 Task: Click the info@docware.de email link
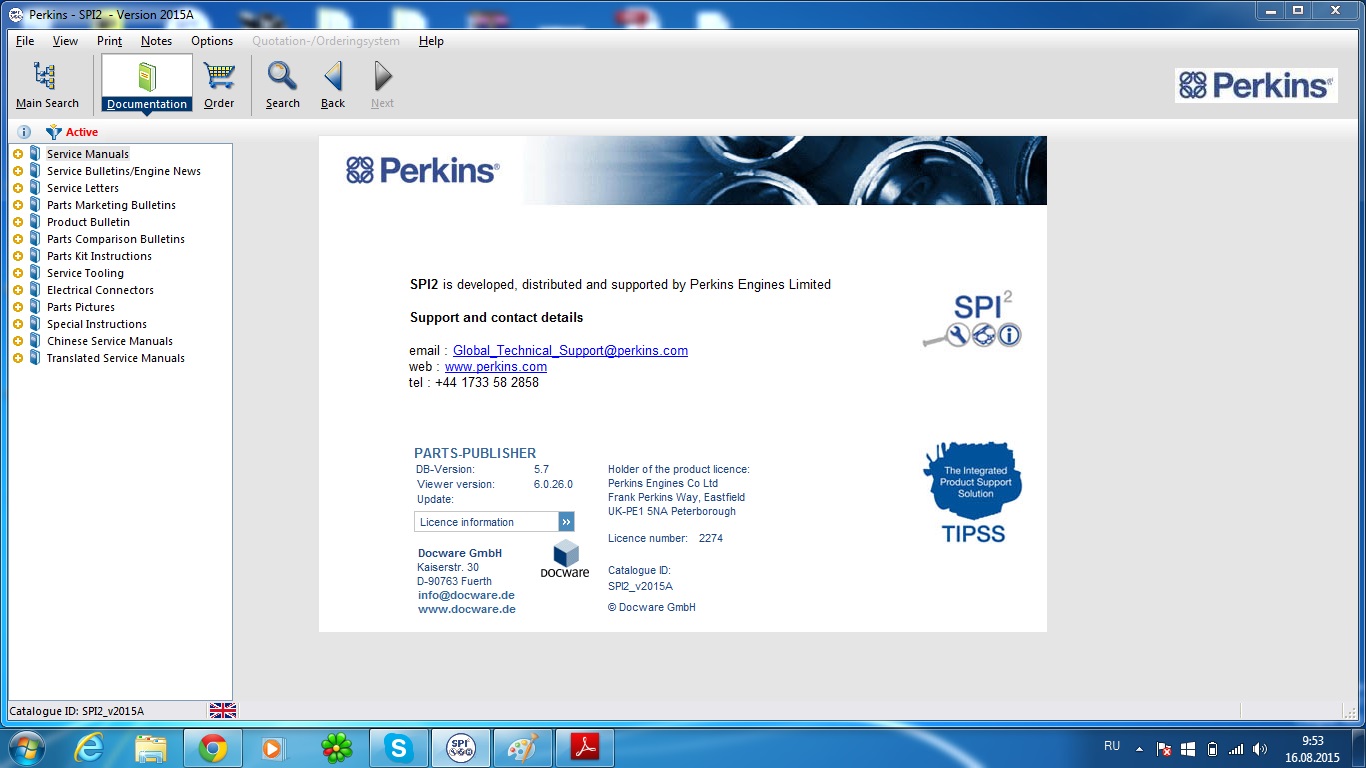click(x=466, y=595)
